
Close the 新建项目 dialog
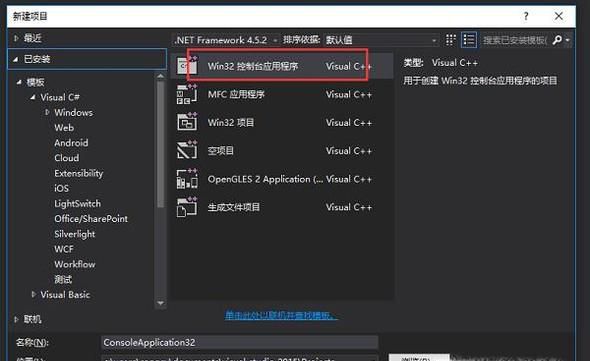tap(559, 16)
